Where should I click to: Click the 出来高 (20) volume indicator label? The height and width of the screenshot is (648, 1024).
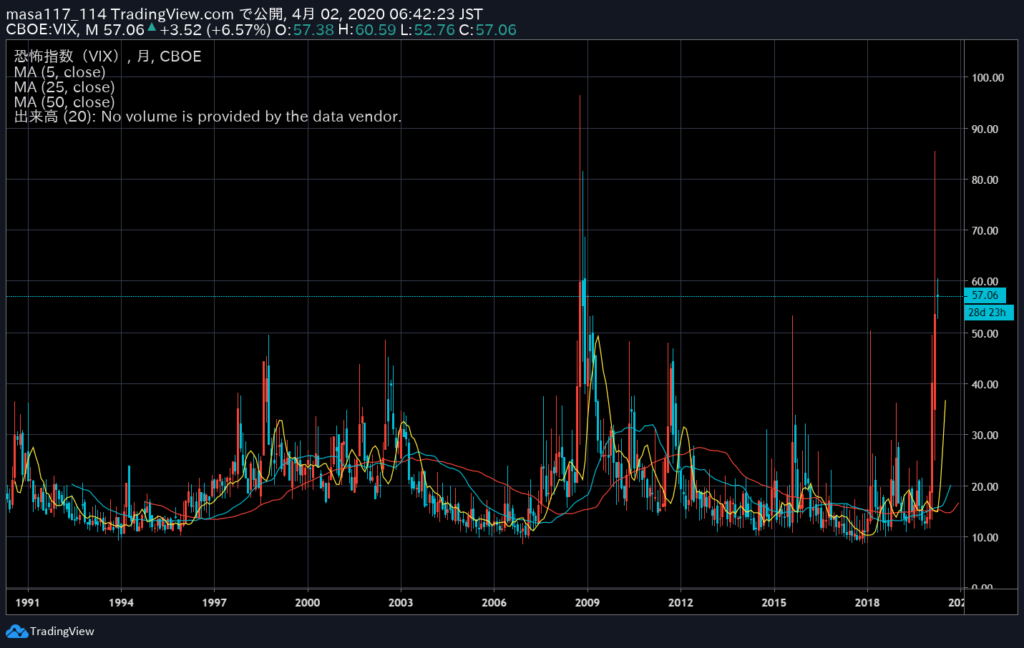coord(208,117)
